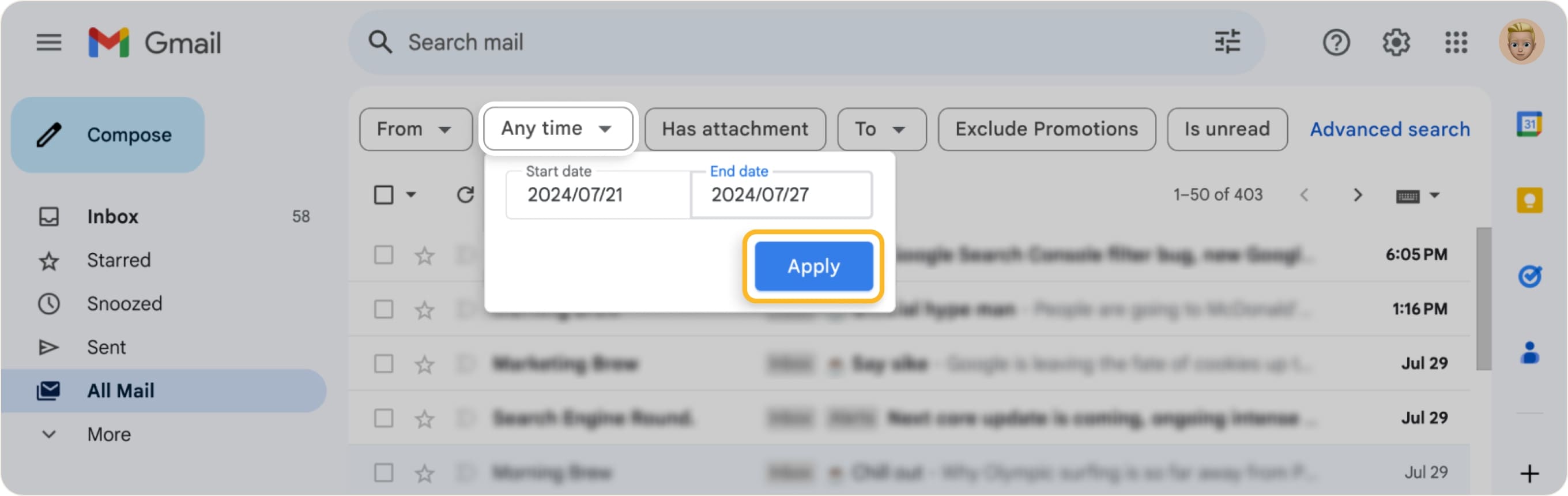Open the Help menu icon
The image size is (1568, 496).
point(1337,42)
